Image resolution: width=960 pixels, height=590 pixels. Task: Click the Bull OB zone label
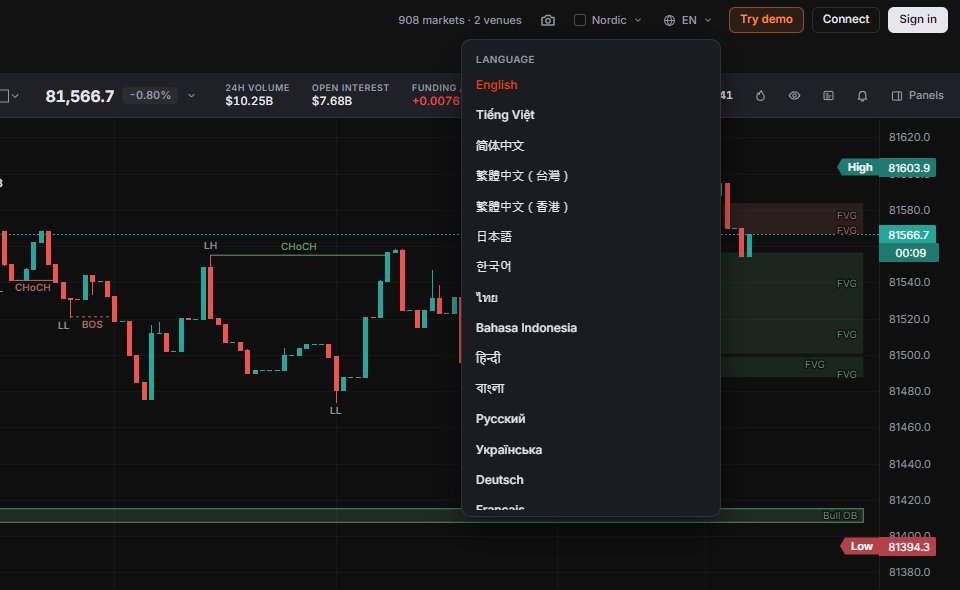[840, 515]
